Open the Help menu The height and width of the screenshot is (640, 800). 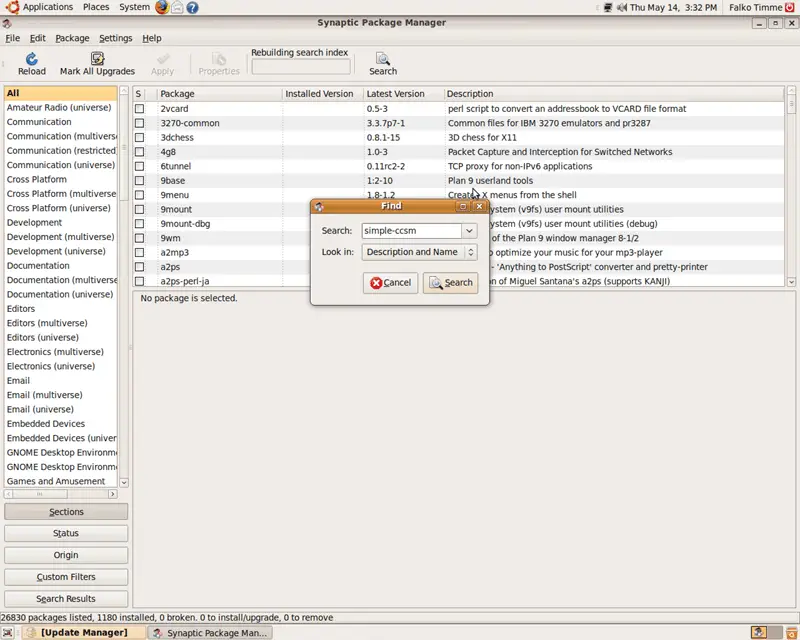point(152,38)
